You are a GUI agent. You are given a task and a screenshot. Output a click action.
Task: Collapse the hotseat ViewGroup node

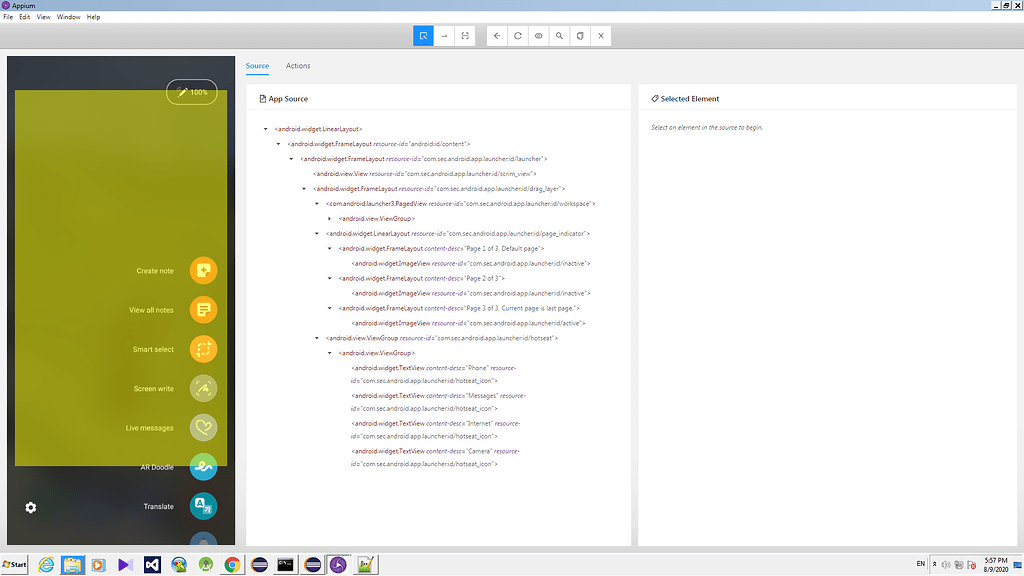coord(316,337)
